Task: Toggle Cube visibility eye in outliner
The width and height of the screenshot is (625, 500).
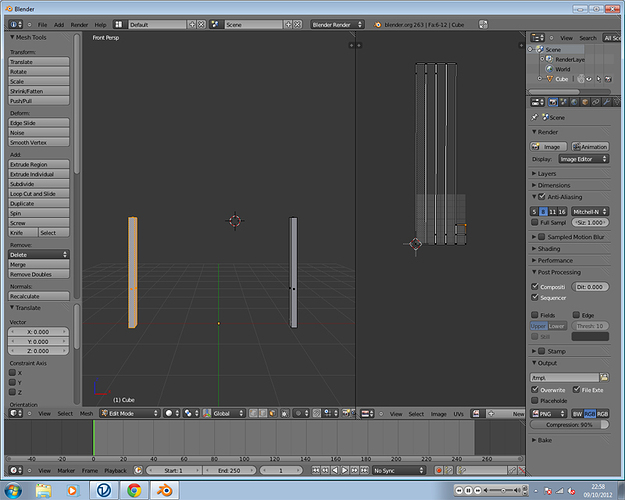Action: click(589, 79)
